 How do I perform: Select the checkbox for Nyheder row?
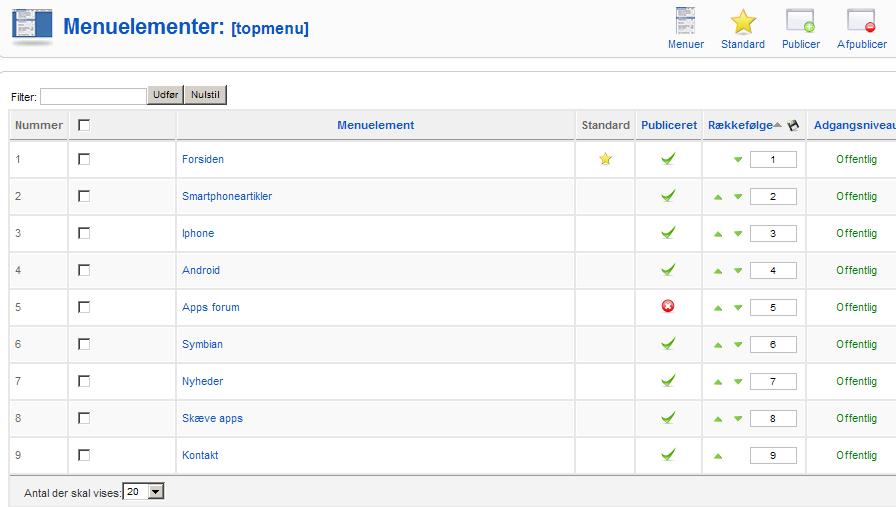tap(84, 381)
